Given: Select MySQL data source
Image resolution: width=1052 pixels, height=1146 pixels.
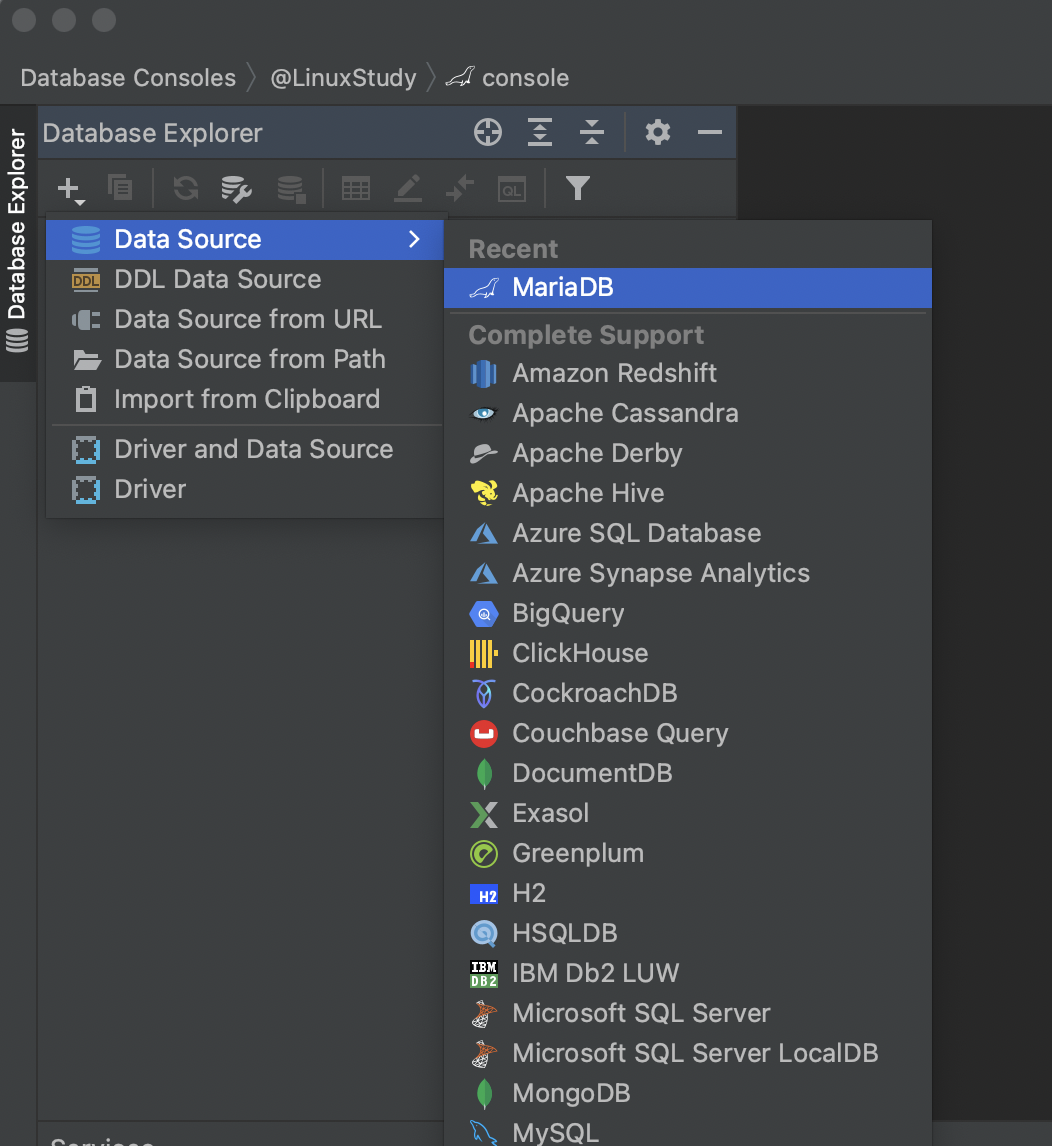Looking at the screenshot, I should coord(688,1132).
